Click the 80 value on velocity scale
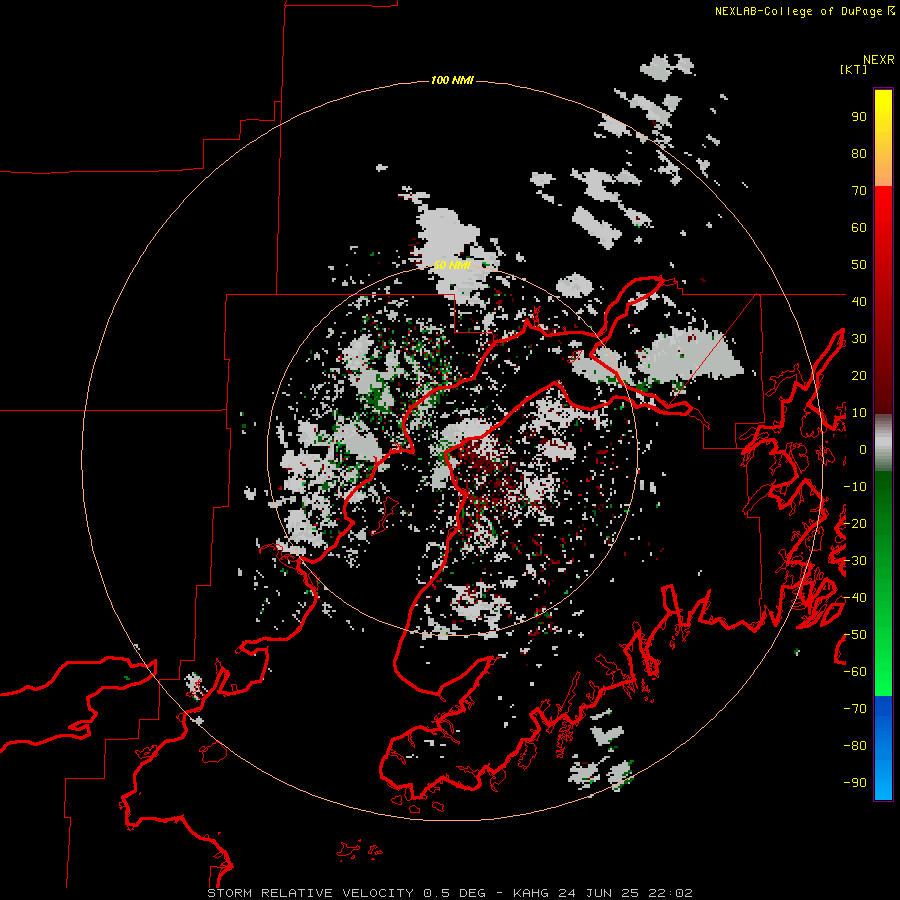The image size is (900, 900). click(x=859, y=154)
